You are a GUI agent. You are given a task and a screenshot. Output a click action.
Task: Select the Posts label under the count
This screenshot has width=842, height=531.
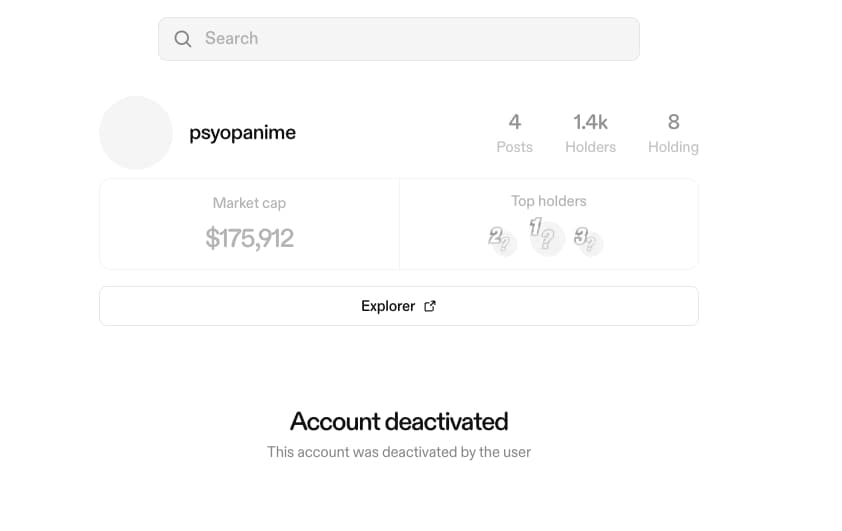514,147
